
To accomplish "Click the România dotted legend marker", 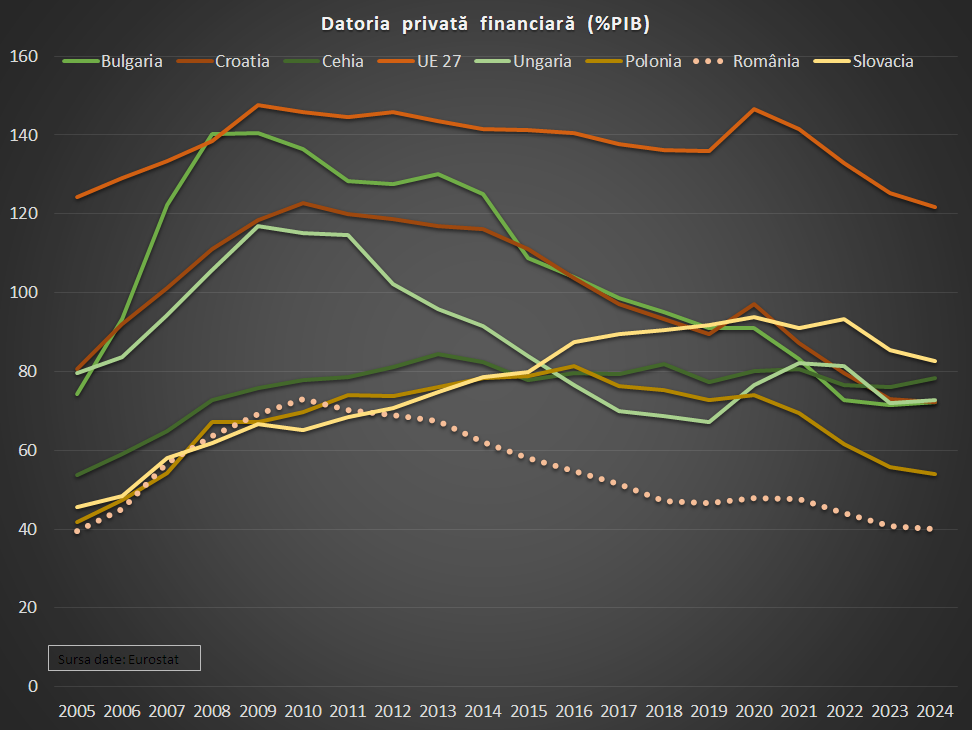I will [x=710, y=61].
